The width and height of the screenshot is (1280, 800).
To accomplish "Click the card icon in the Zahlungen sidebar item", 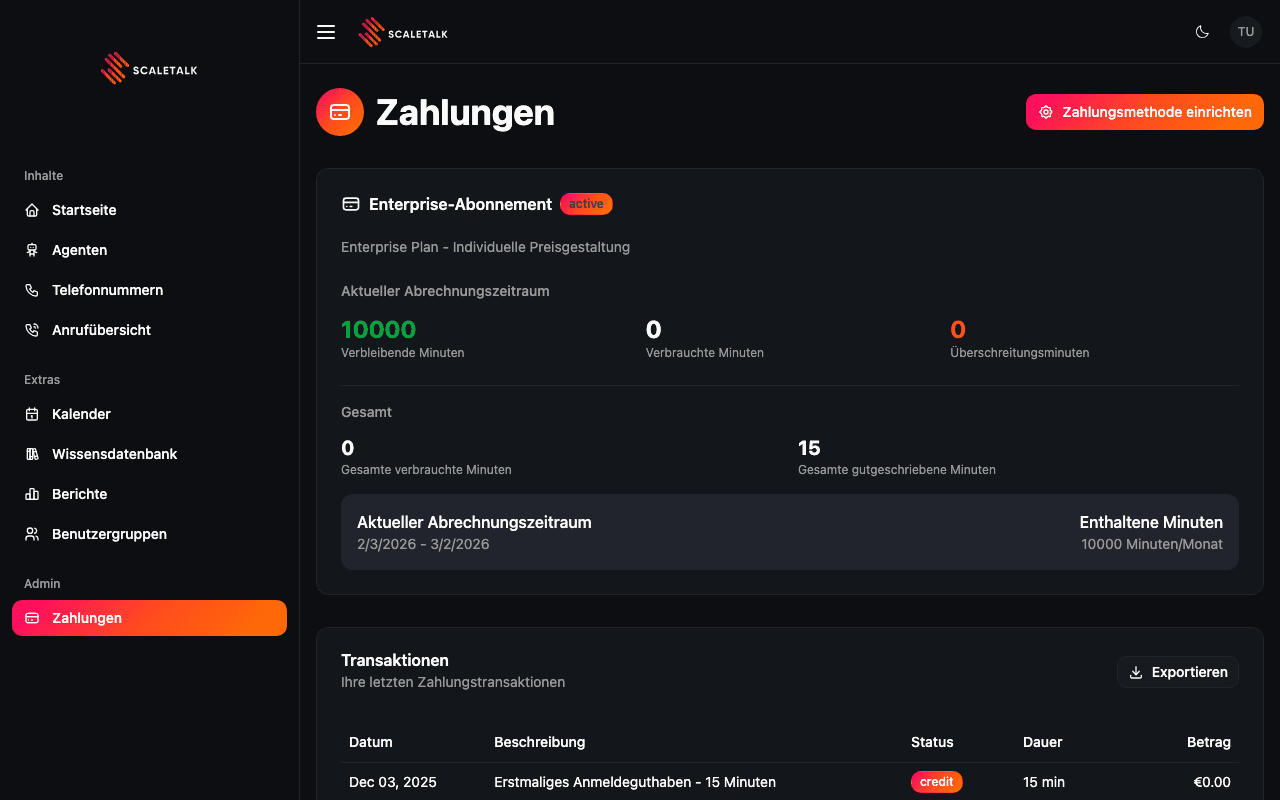I will coord(32,618).
